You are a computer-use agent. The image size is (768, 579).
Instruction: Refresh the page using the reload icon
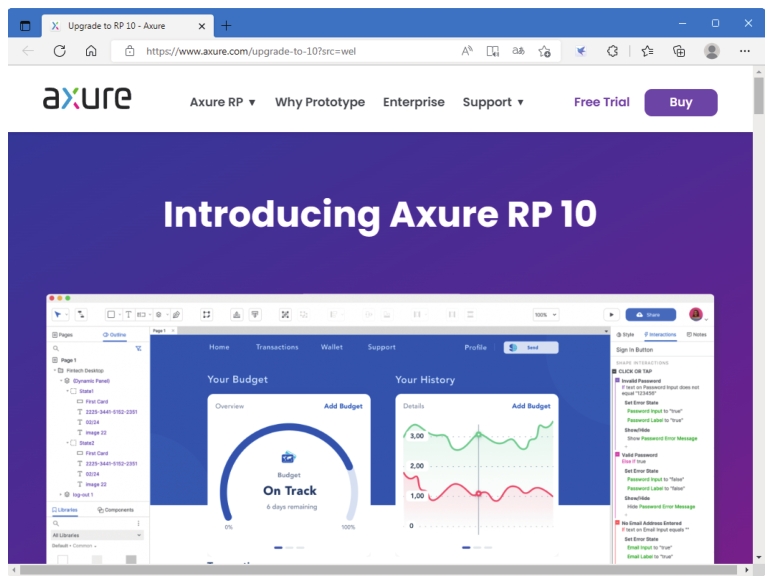[60, 51]
